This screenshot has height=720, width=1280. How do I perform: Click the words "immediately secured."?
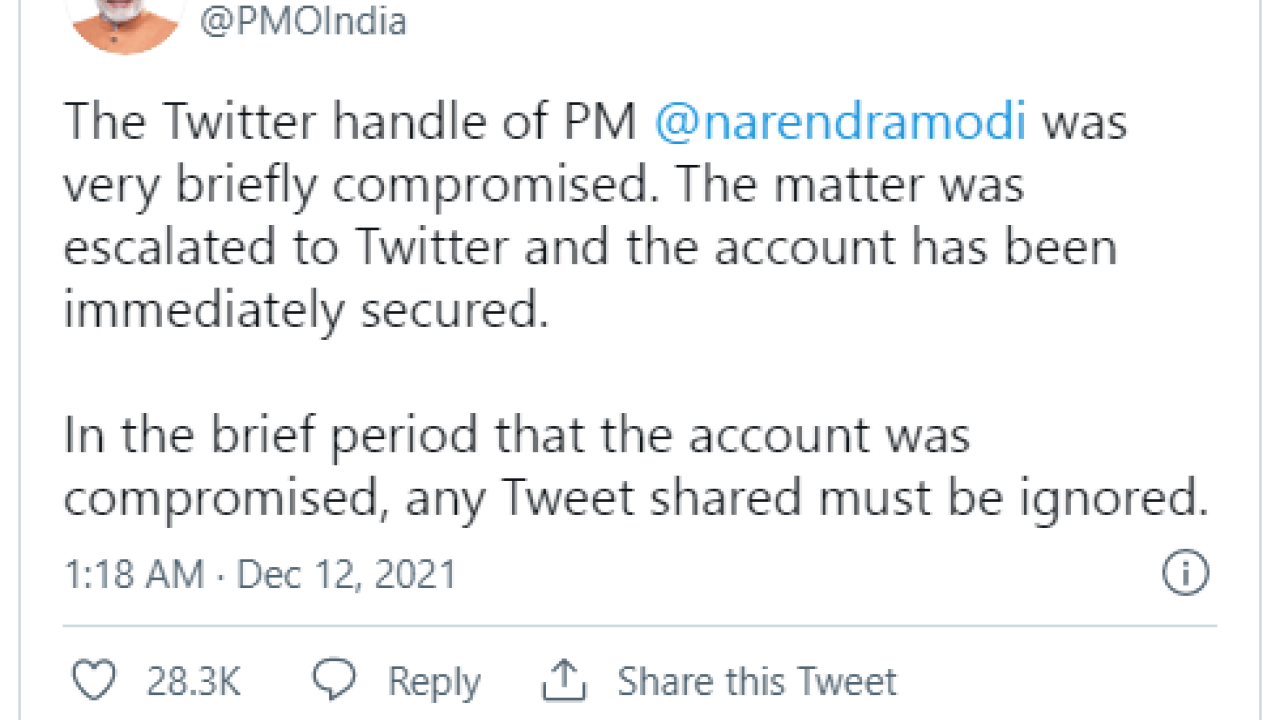(x=306, y=311)
